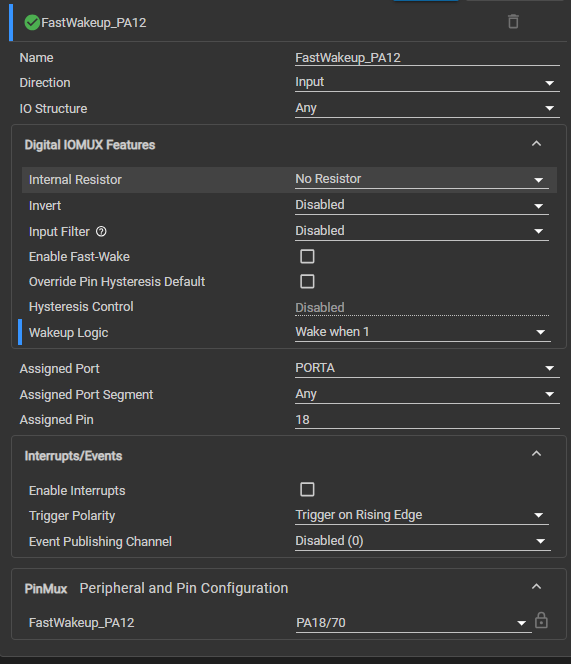
Task: Open the Direction dropdown
Action: click(x=427, y=83)
